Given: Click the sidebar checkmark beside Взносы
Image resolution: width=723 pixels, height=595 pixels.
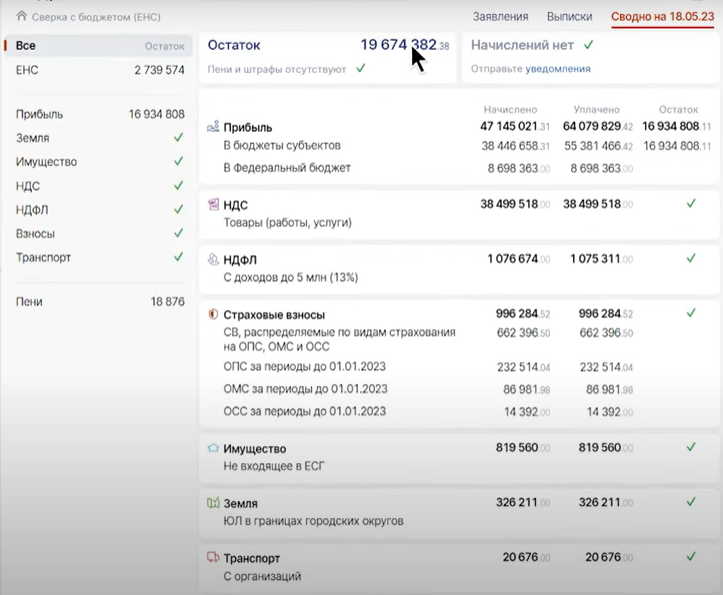Looking at the screenshot, I should (178, 233).
